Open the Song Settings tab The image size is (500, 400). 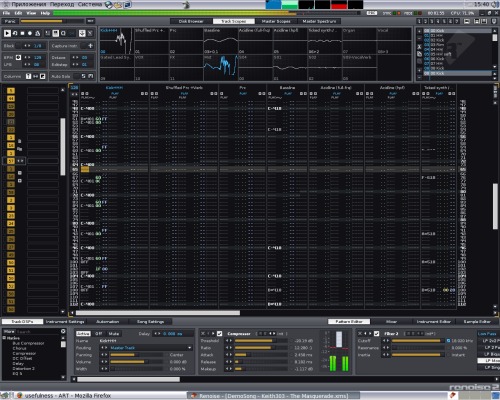tap(150, 322)
